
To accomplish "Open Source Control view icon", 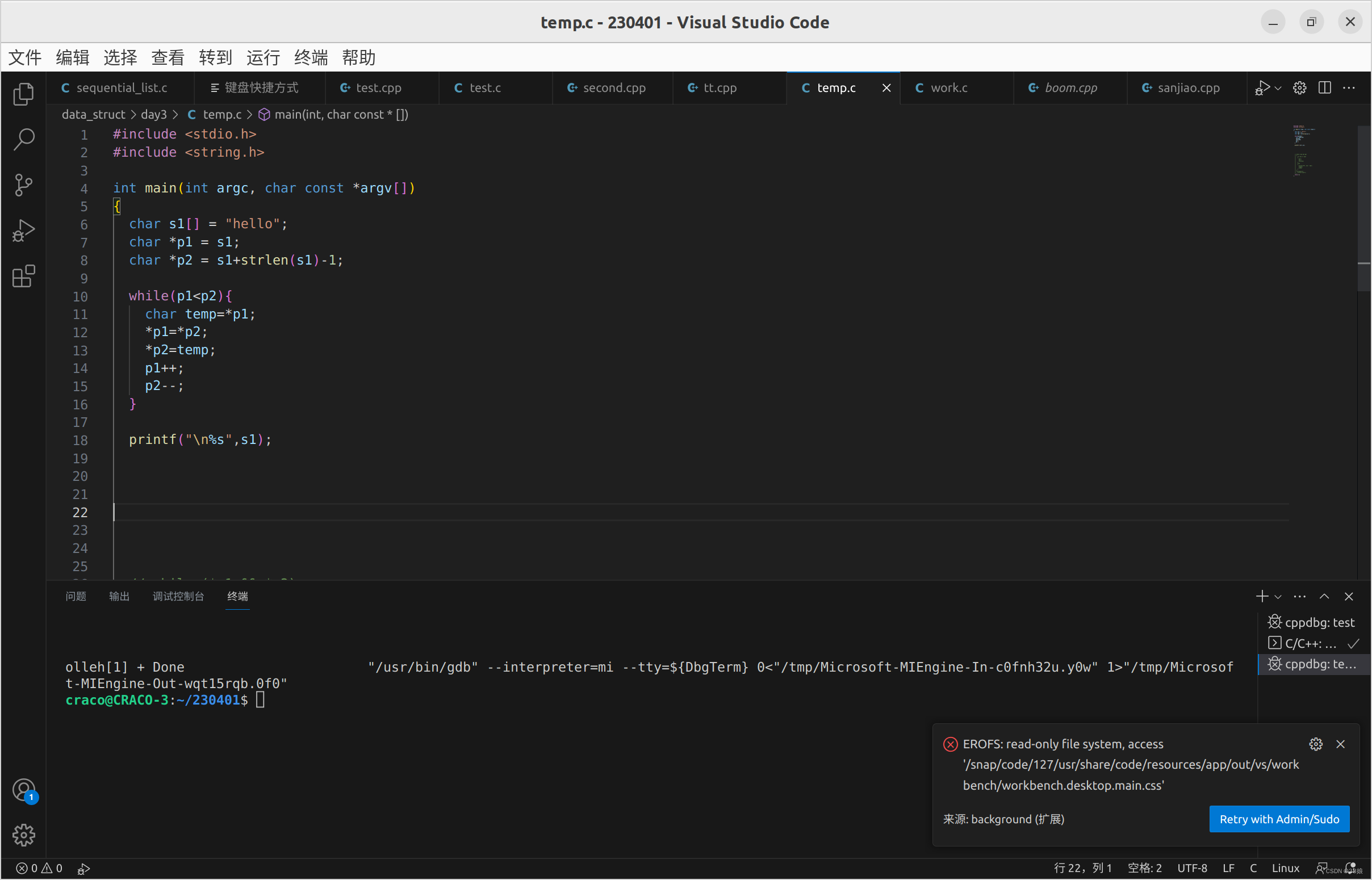I will pyautogui.click(x=23, y=185).
